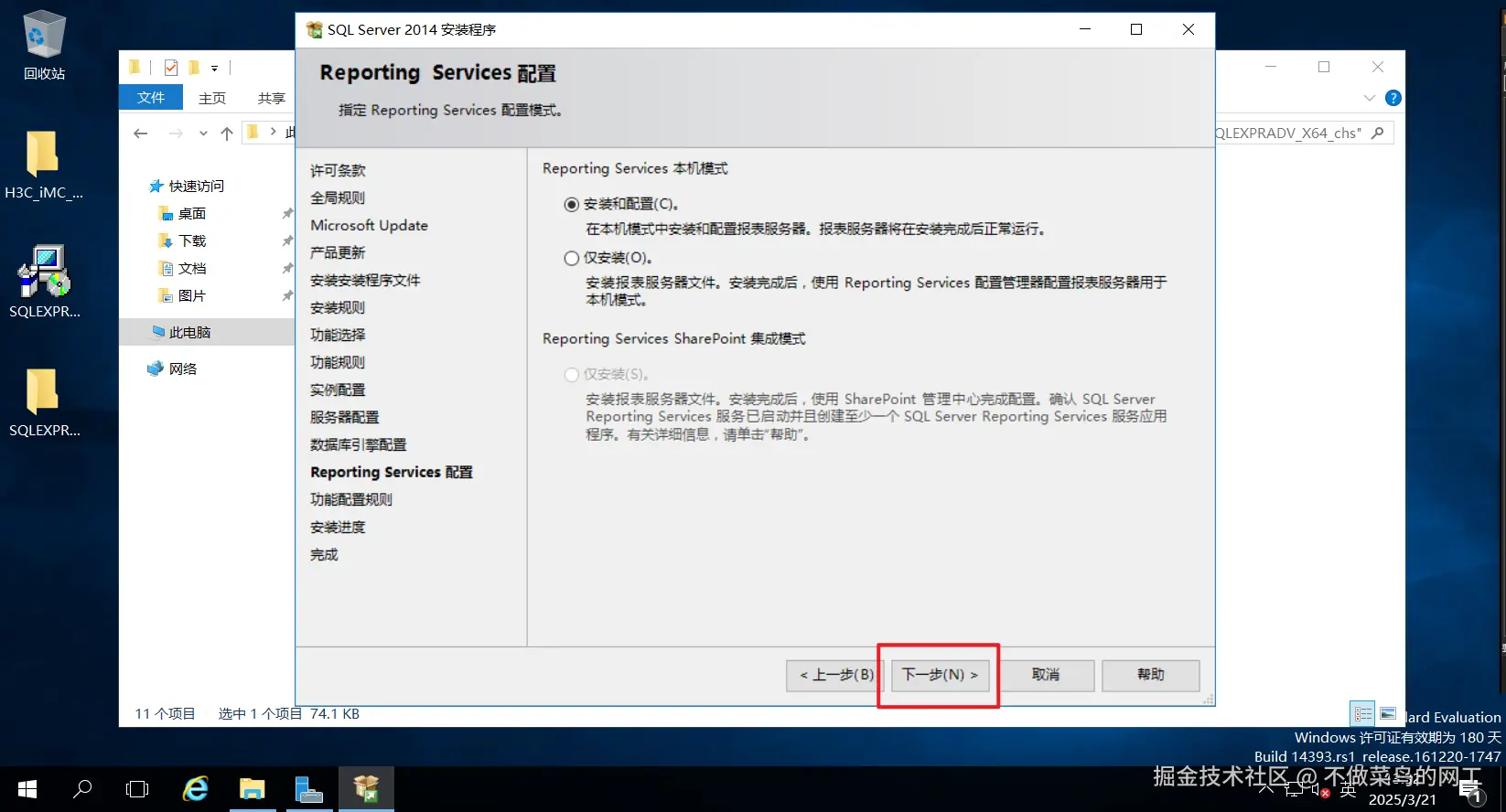Click 全局规则 step in setup sidebar

(338, 198)
